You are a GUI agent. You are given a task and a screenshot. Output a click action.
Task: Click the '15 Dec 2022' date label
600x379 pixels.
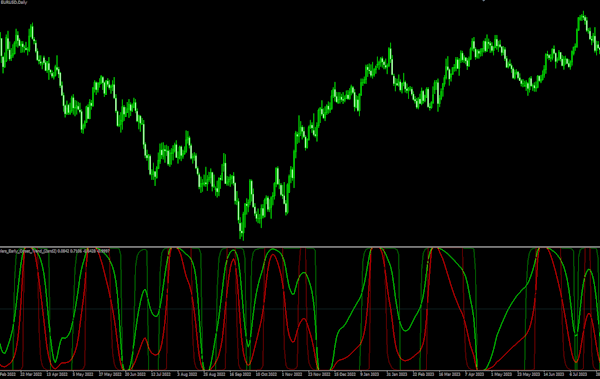(345, 374)
